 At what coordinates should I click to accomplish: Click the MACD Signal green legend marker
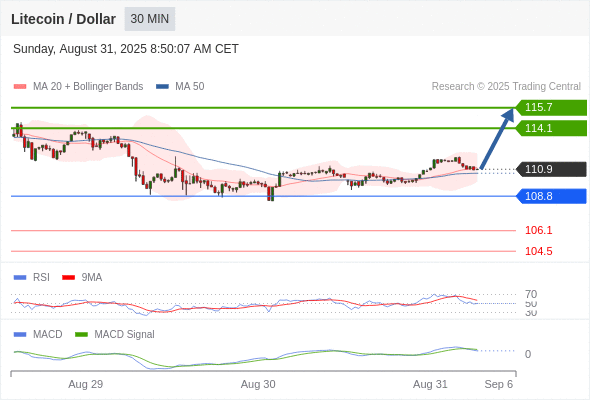click(x=81, y=335)
